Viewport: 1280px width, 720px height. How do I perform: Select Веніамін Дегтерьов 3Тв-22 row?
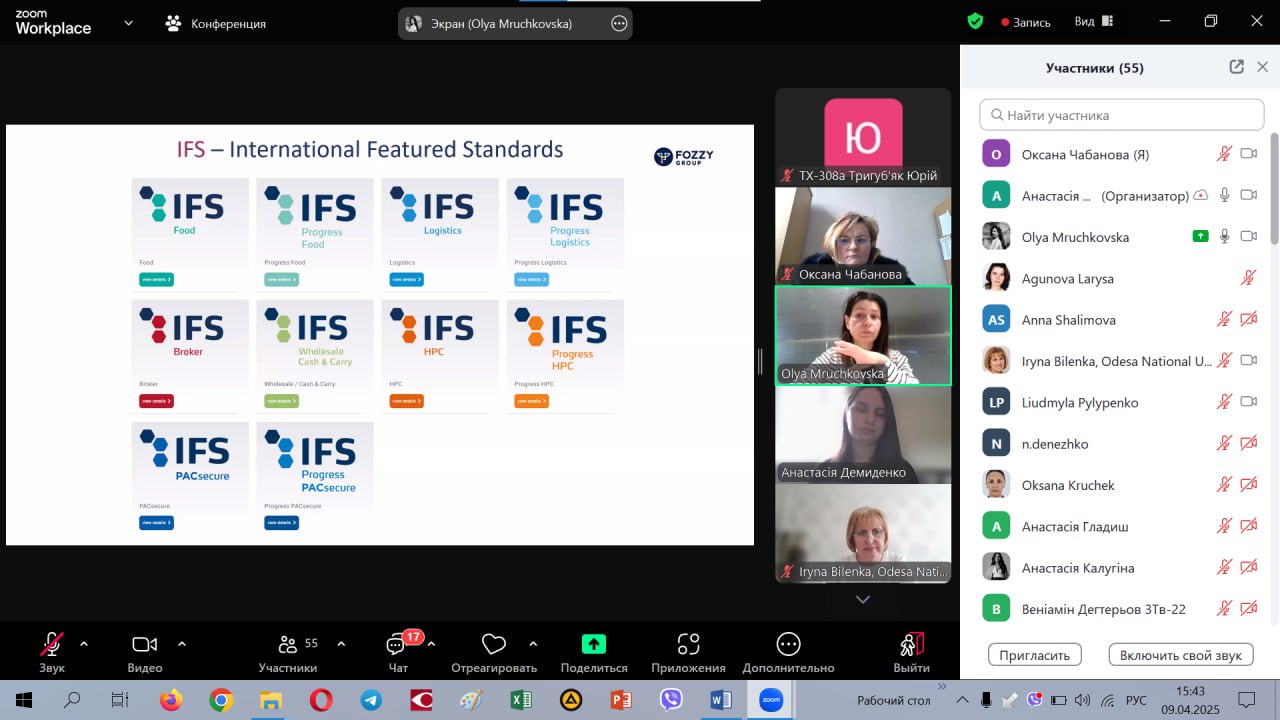tap(1120, 608)
